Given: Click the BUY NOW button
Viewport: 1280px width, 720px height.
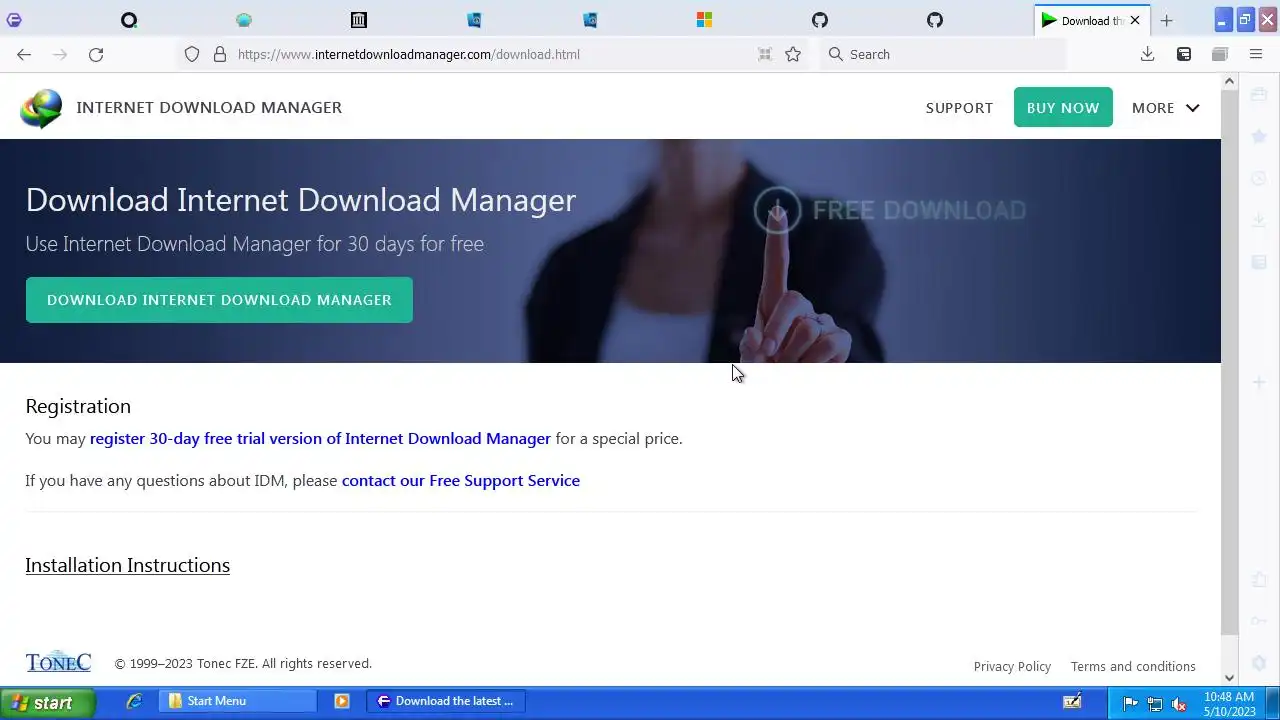Looking at the screenshot, I should pyautogui.click(x=1063, y=108).
